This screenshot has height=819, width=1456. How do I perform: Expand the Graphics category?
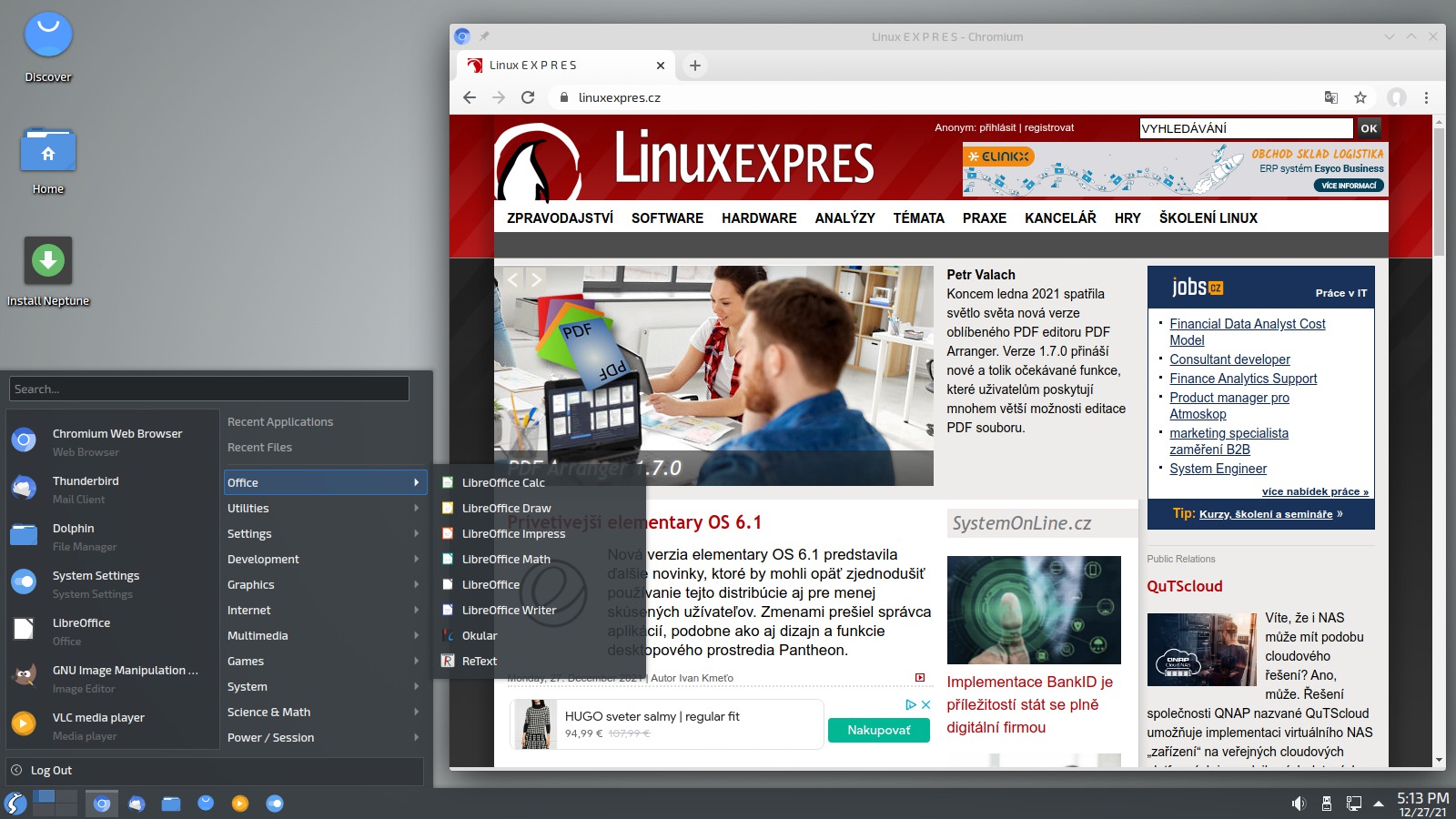pos(325,584)
